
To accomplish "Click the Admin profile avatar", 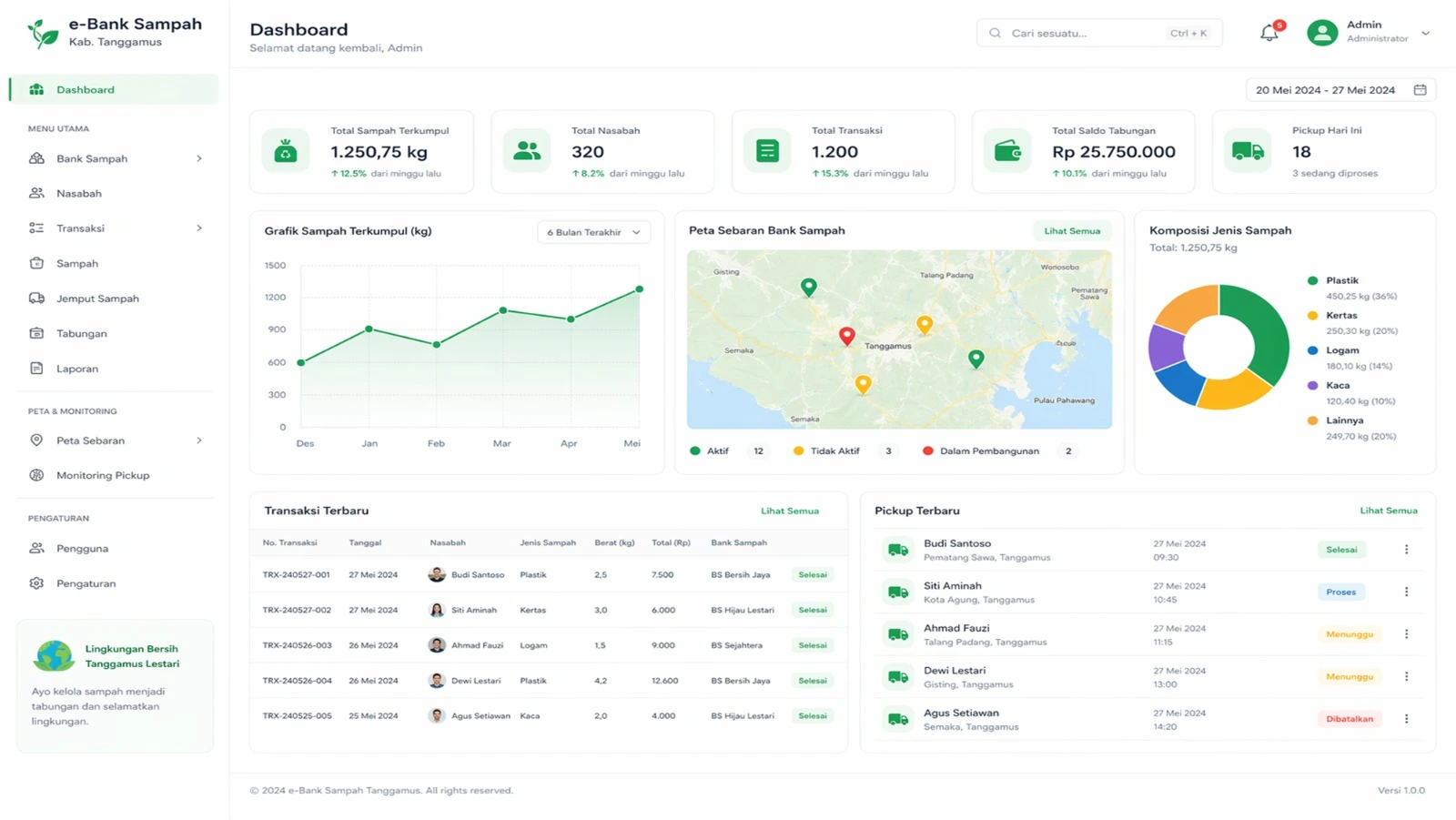I will click(x=1321, y=33).
